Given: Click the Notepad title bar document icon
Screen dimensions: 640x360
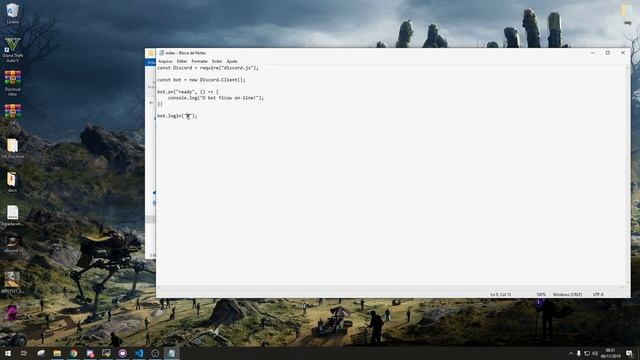Looking at the screenshot, I should 161,53.
